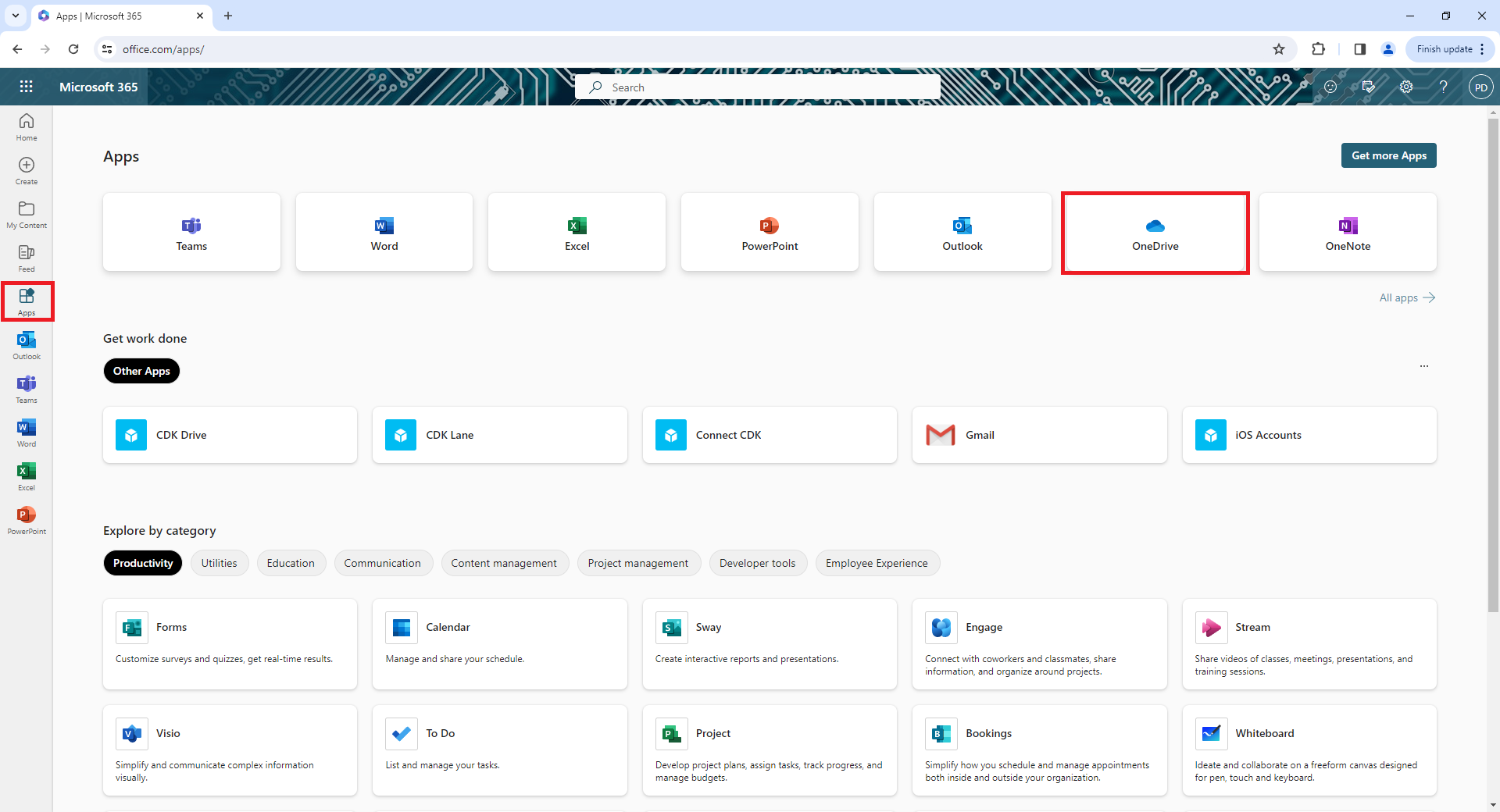Viewport: 1500px width, 812px height.
Task: Bookmark this page with the star icon
Action: 1279,49
